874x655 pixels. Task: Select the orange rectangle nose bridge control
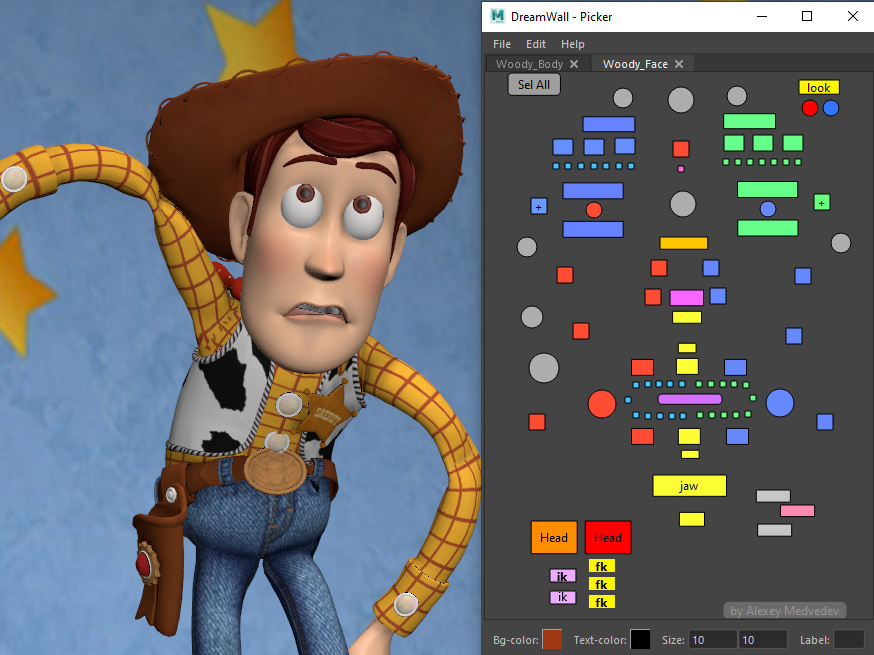coord(684,243)
